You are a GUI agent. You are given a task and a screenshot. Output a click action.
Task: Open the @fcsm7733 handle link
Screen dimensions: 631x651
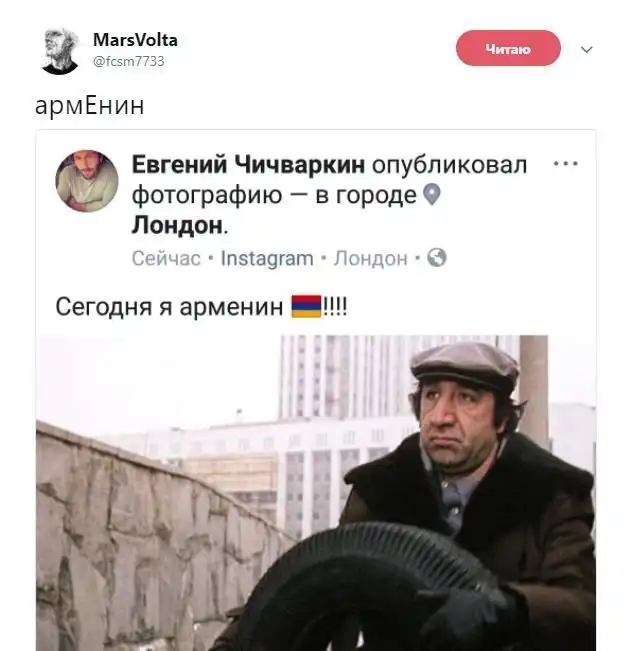pos(129,61)
